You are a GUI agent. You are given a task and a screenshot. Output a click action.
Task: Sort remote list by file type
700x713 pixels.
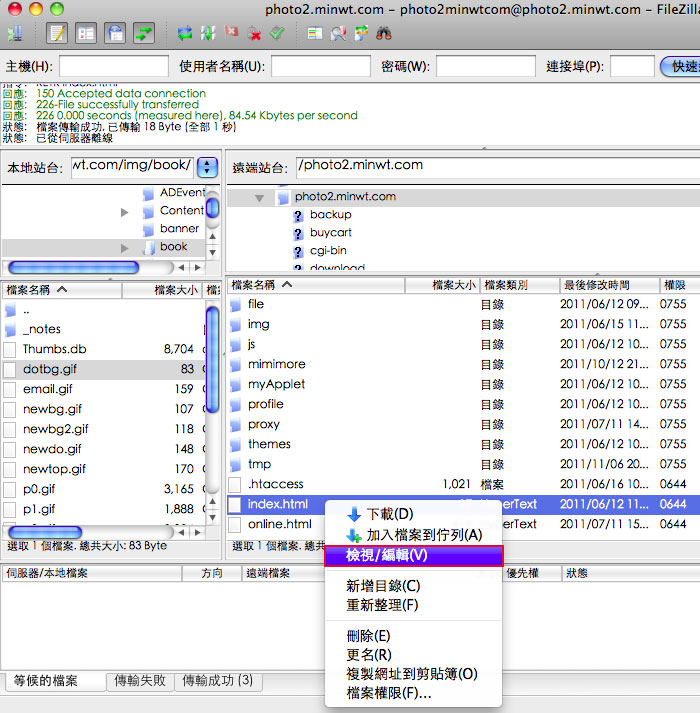pyautogui.click(x=519, y=285)
